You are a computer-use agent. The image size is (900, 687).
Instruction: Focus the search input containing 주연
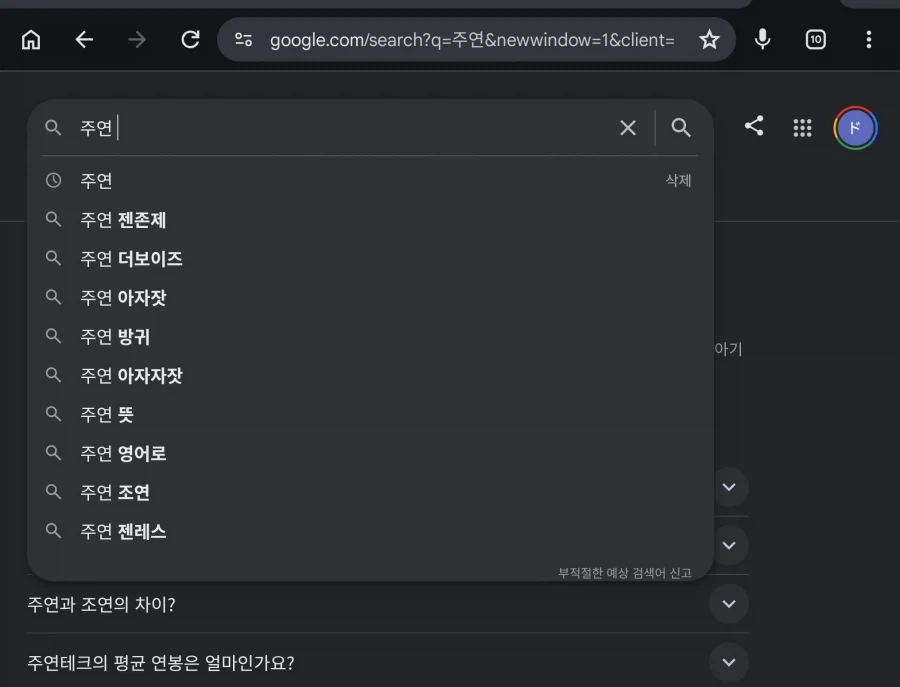click(x=344, y=127)
